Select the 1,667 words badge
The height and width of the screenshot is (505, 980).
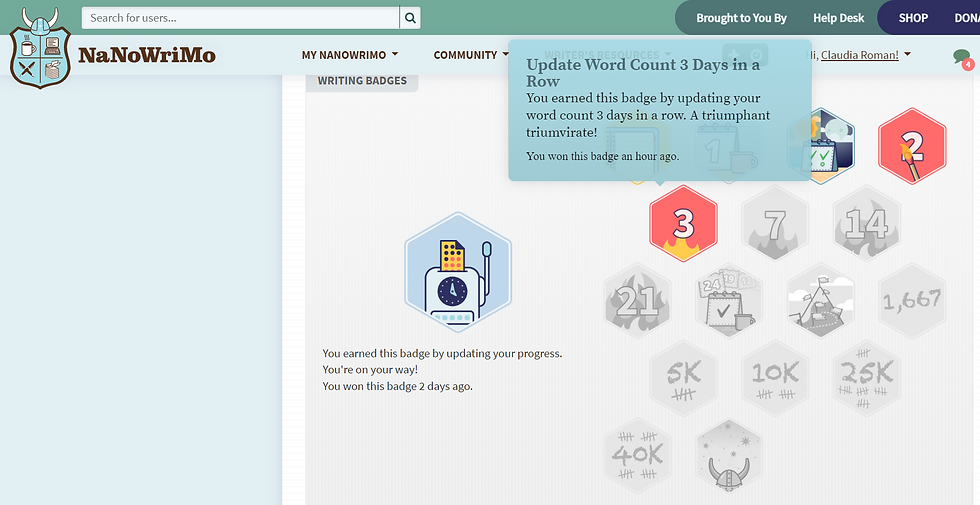pos(912,301)
